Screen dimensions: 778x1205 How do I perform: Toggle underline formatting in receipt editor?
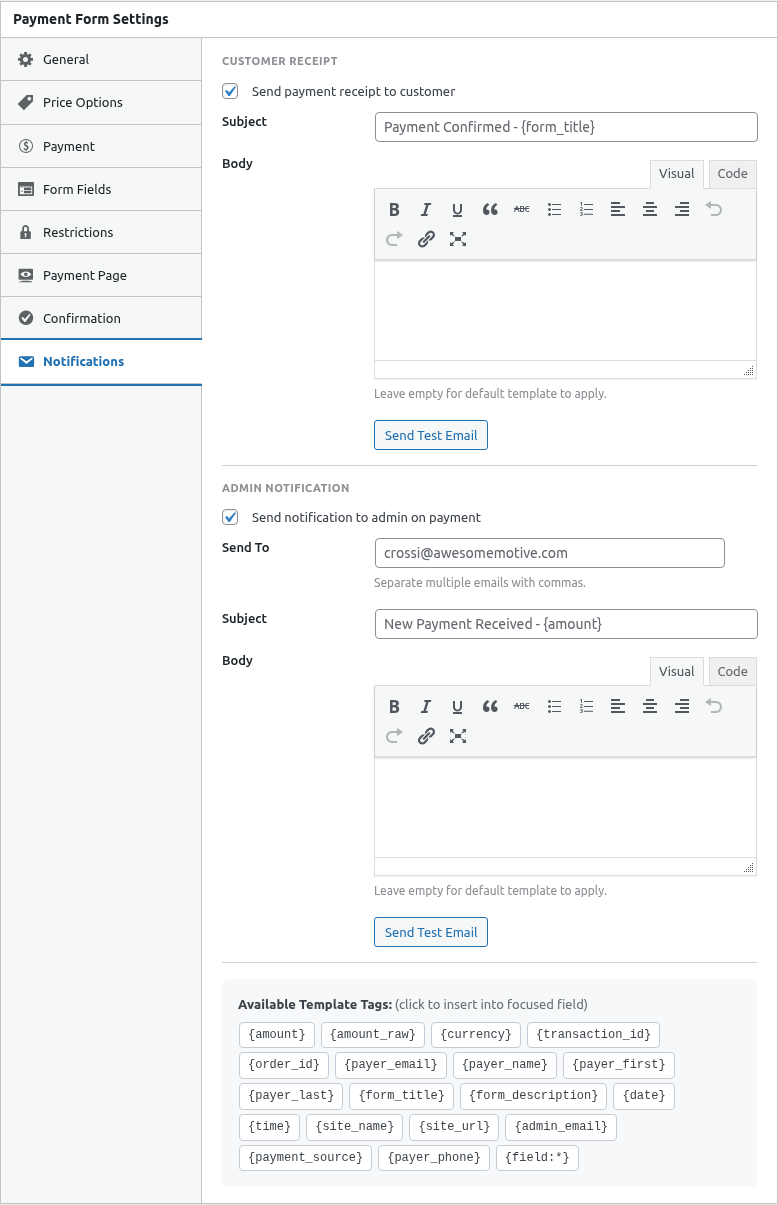click(x=457, y=209)
